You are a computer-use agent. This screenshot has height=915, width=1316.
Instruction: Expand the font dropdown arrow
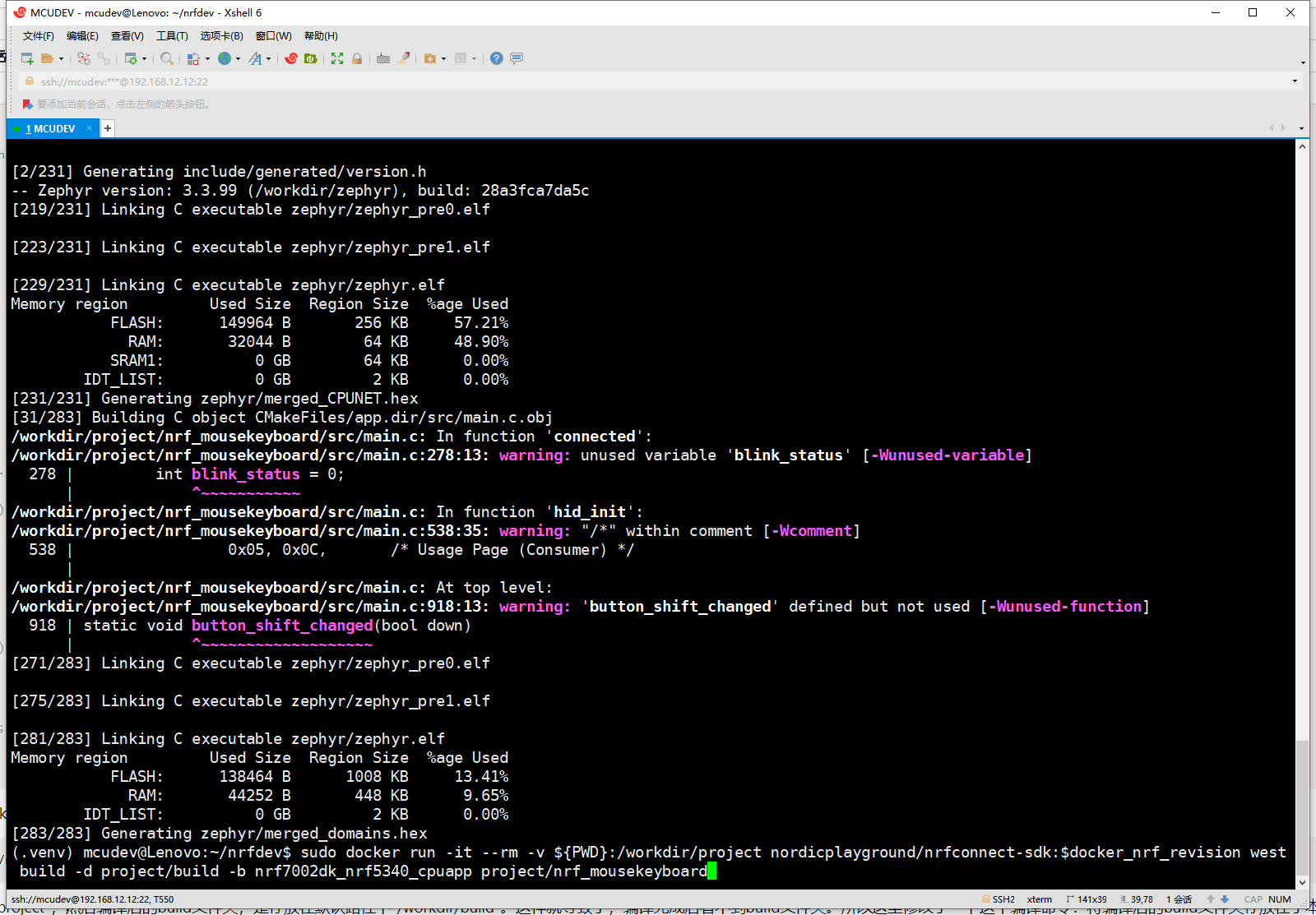pos(269,58)
